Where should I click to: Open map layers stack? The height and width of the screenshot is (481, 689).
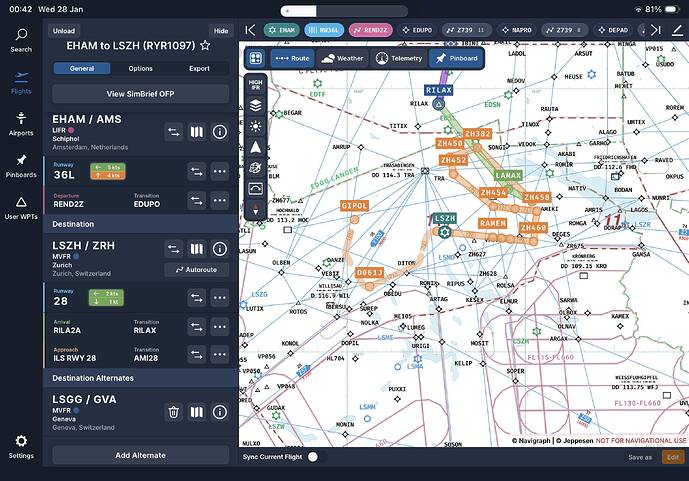pyautogui.click(x=256, y=106)
